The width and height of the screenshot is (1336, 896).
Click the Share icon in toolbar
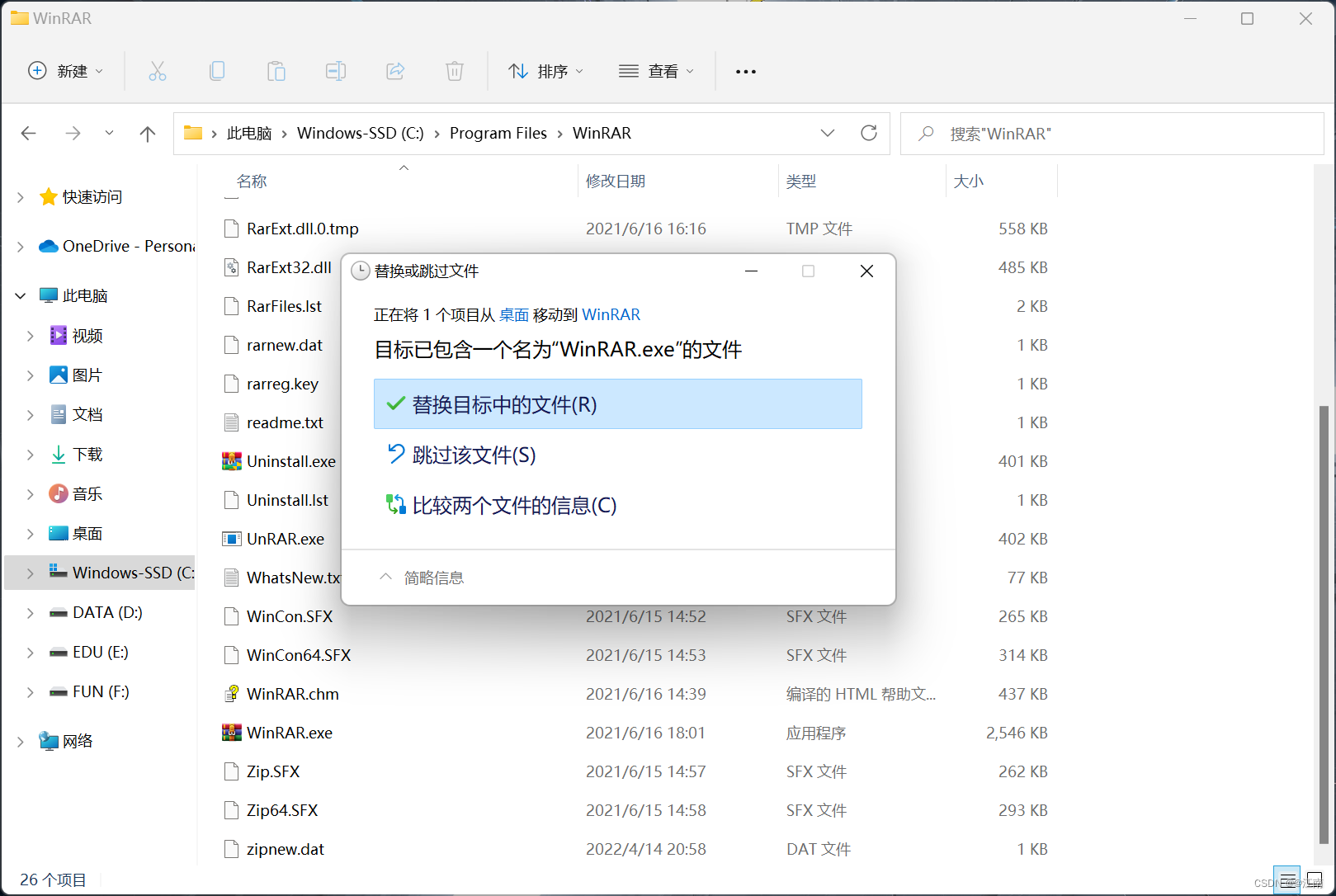pos(395,71)
